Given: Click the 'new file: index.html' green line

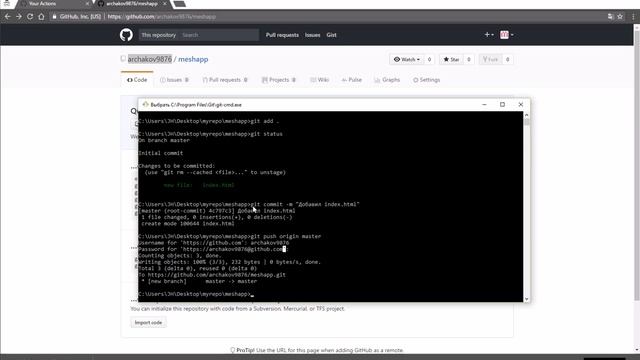Looking at the screenshot, I should coord(199,185).
